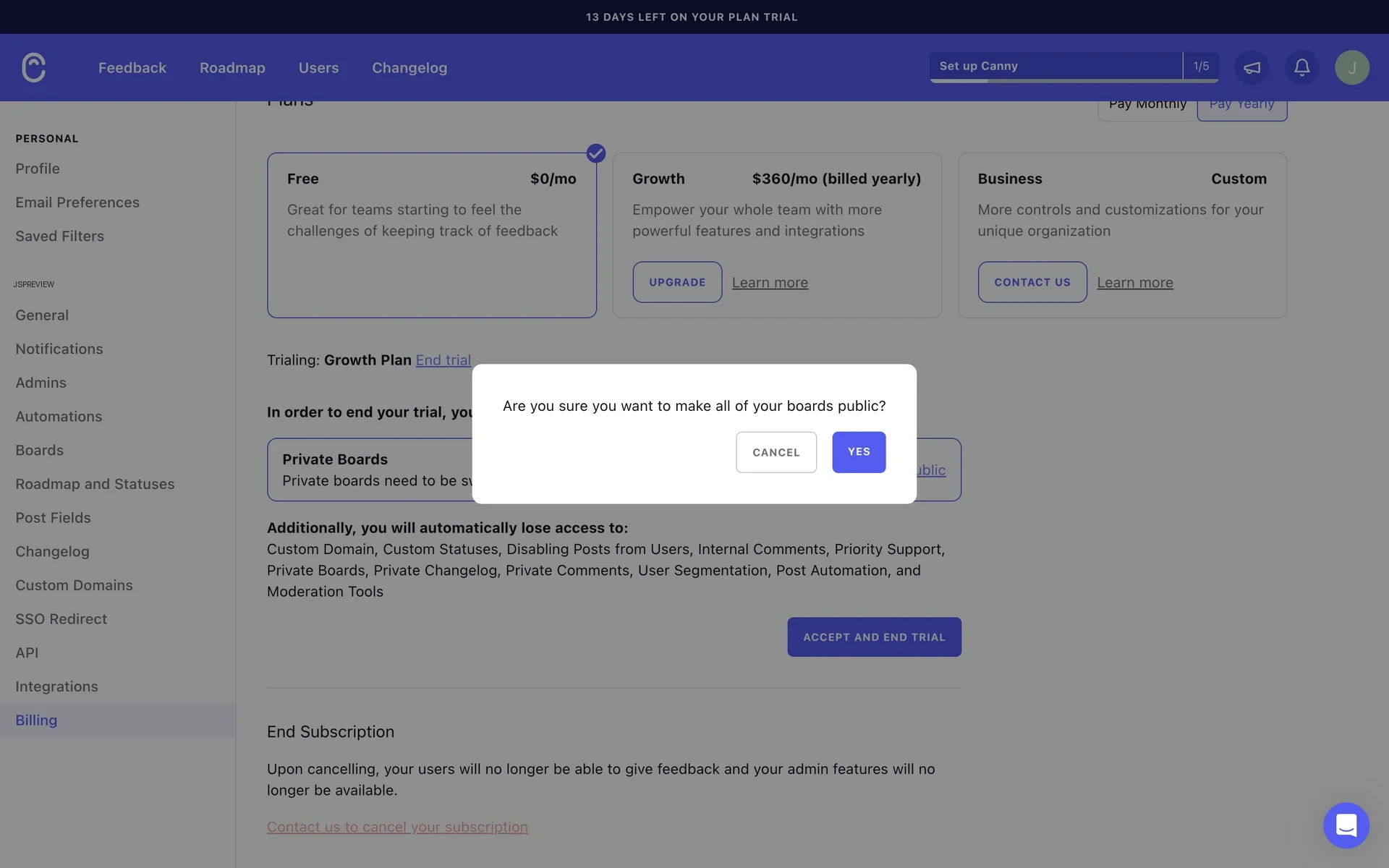The width and height of the screenshot is (1389, 868).
Task: Open the Users nav item
Action: coord(318,67)
